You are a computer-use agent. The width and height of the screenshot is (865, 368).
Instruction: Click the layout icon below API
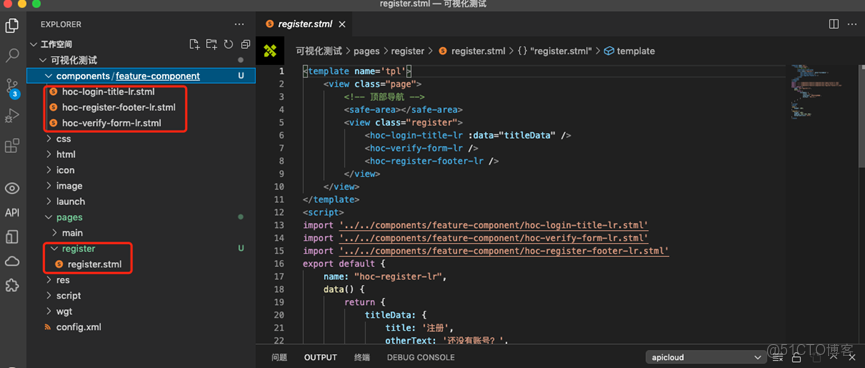point(12,237)
